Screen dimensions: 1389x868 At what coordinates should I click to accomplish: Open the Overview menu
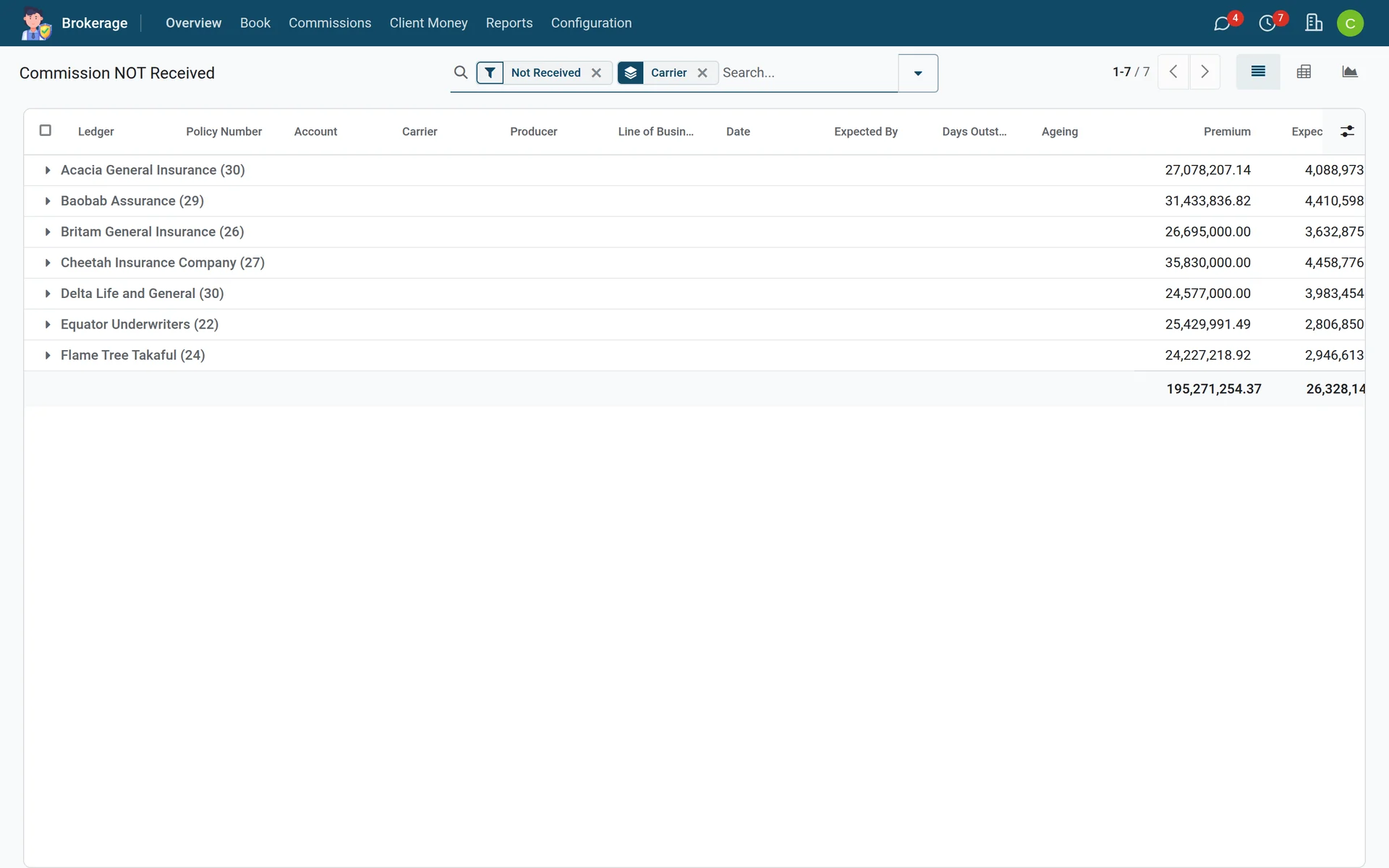point(193,23)
